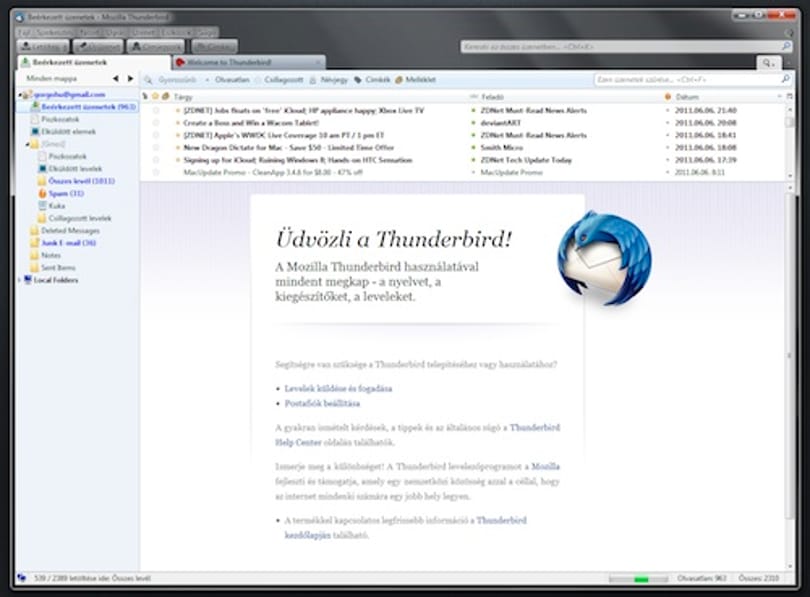Toggle the Címkék tags filter
Screen dimensions: 810x597
coord(372,80)
